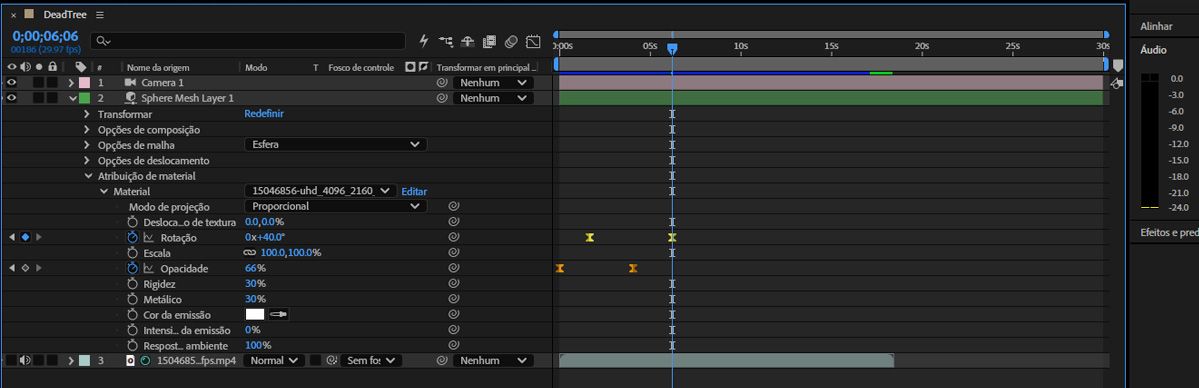This screenshot has width=1199, height=388.
Task: Click graph icon beside Rotação
Action: 148,237
